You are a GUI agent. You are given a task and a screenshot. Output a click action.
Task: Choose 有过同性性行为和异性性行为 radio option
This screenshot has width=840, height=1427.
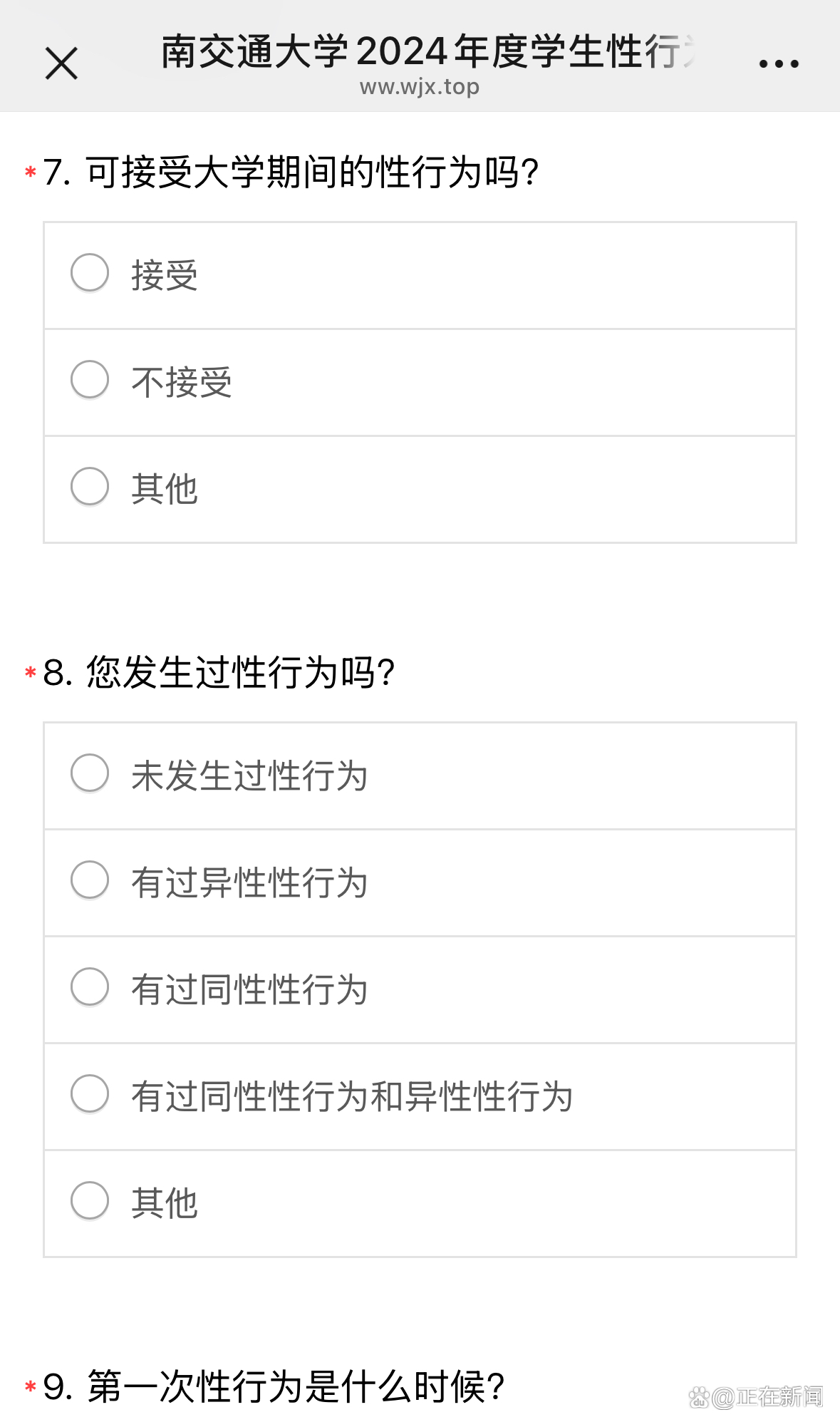(90, 1094)
